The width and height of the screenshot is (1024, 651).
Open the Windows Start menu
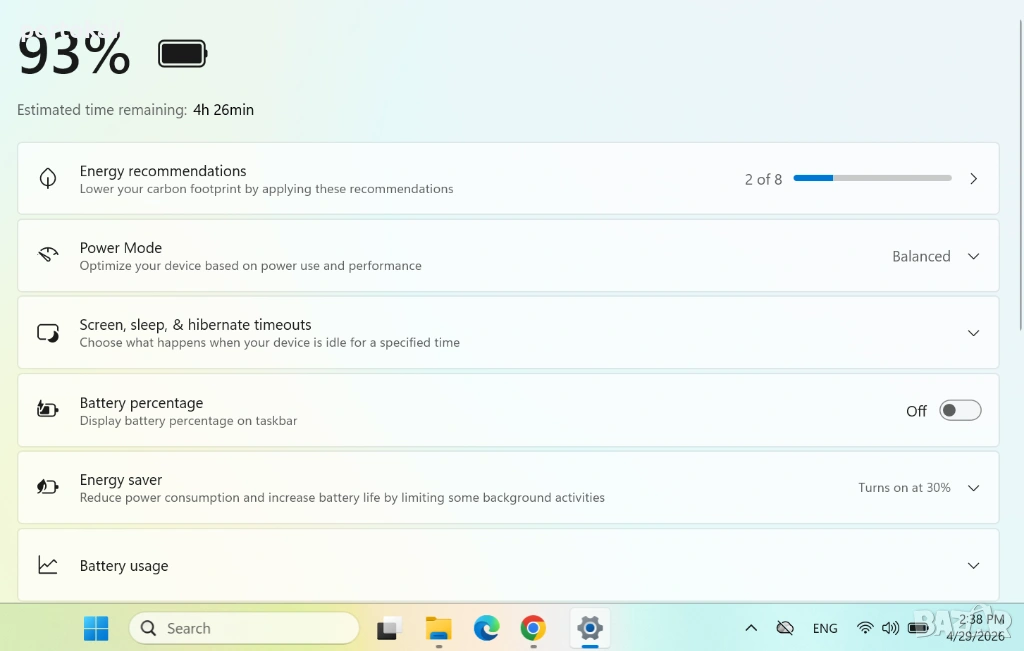tap(96, 628)
